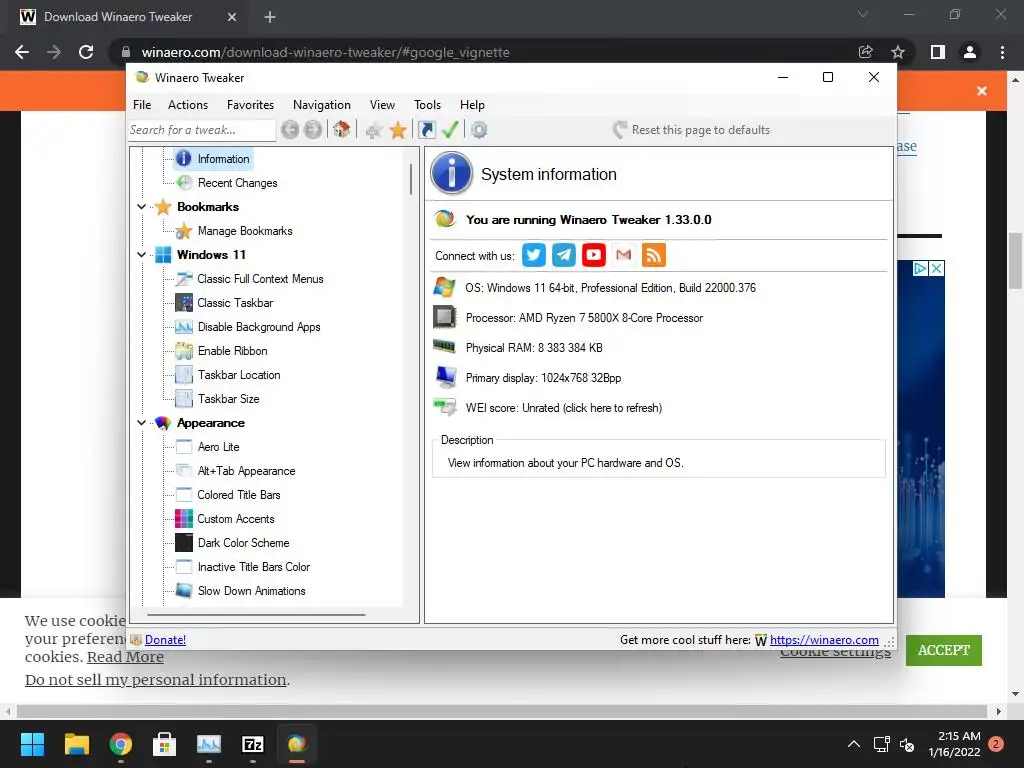Viewport: 1024px width, 768px height.
Task: Open the Telegram connect icon
Action: click(564, 255)
